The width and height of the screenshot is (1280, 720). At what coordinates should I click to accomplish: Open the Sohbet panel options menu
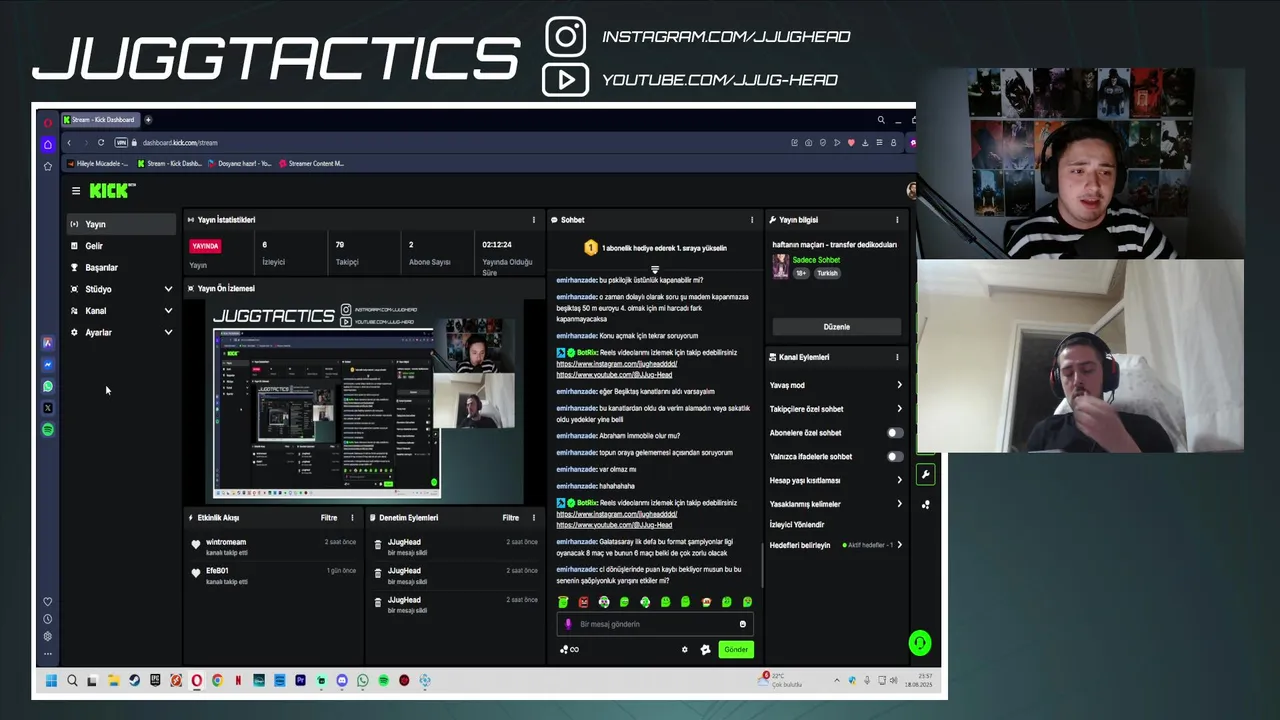coord(752,220)
